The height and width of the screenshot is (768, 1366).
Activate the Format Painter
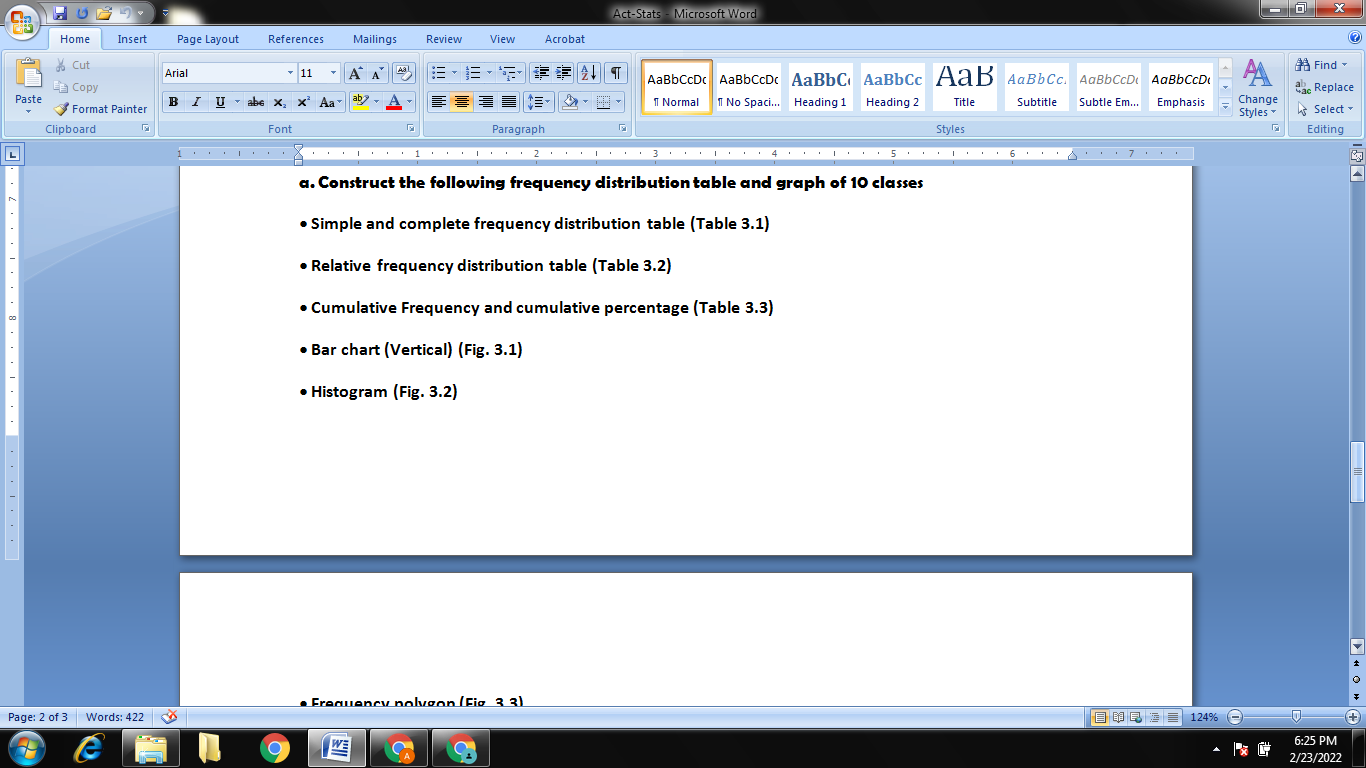pos(100,109)
